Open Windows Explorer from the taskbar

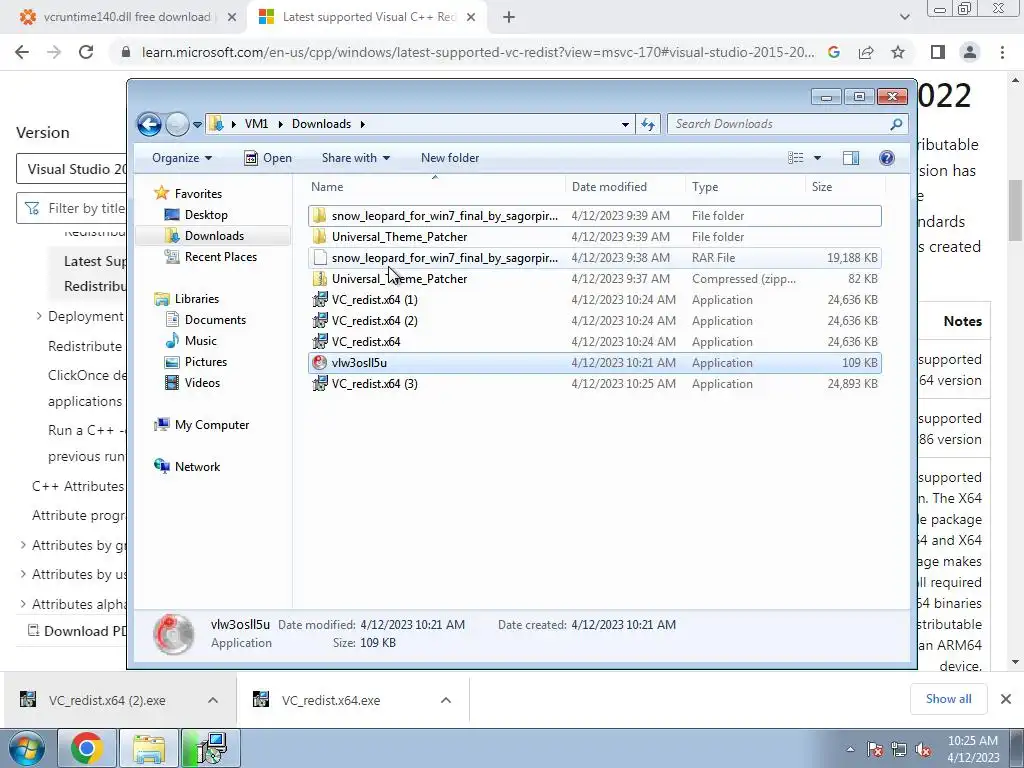[x=149, y=748]
